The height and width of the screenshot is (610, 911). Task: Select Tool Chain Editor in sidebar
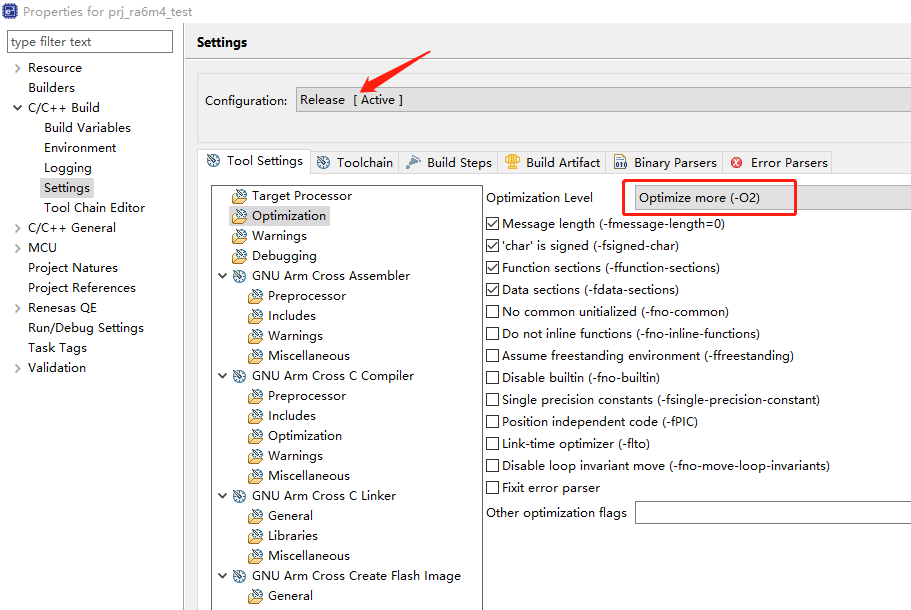pos(94,208)
